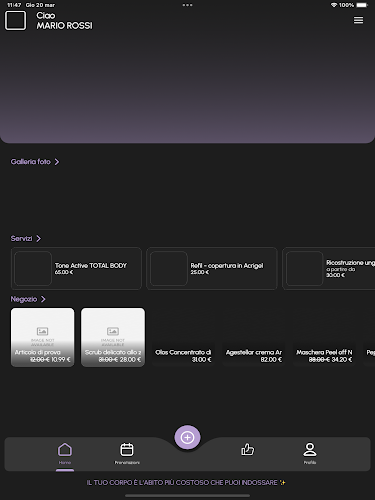375x500 pixels.
Task: Open the Ricostruzione unghie service card
Action: (329, 268)
